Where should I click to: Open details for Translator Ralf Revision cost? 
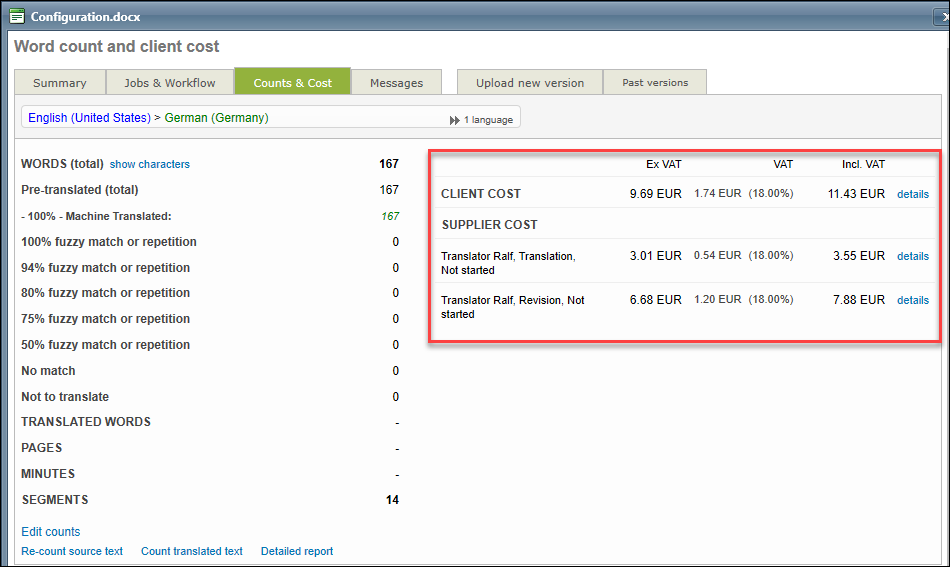pos(912,300)
